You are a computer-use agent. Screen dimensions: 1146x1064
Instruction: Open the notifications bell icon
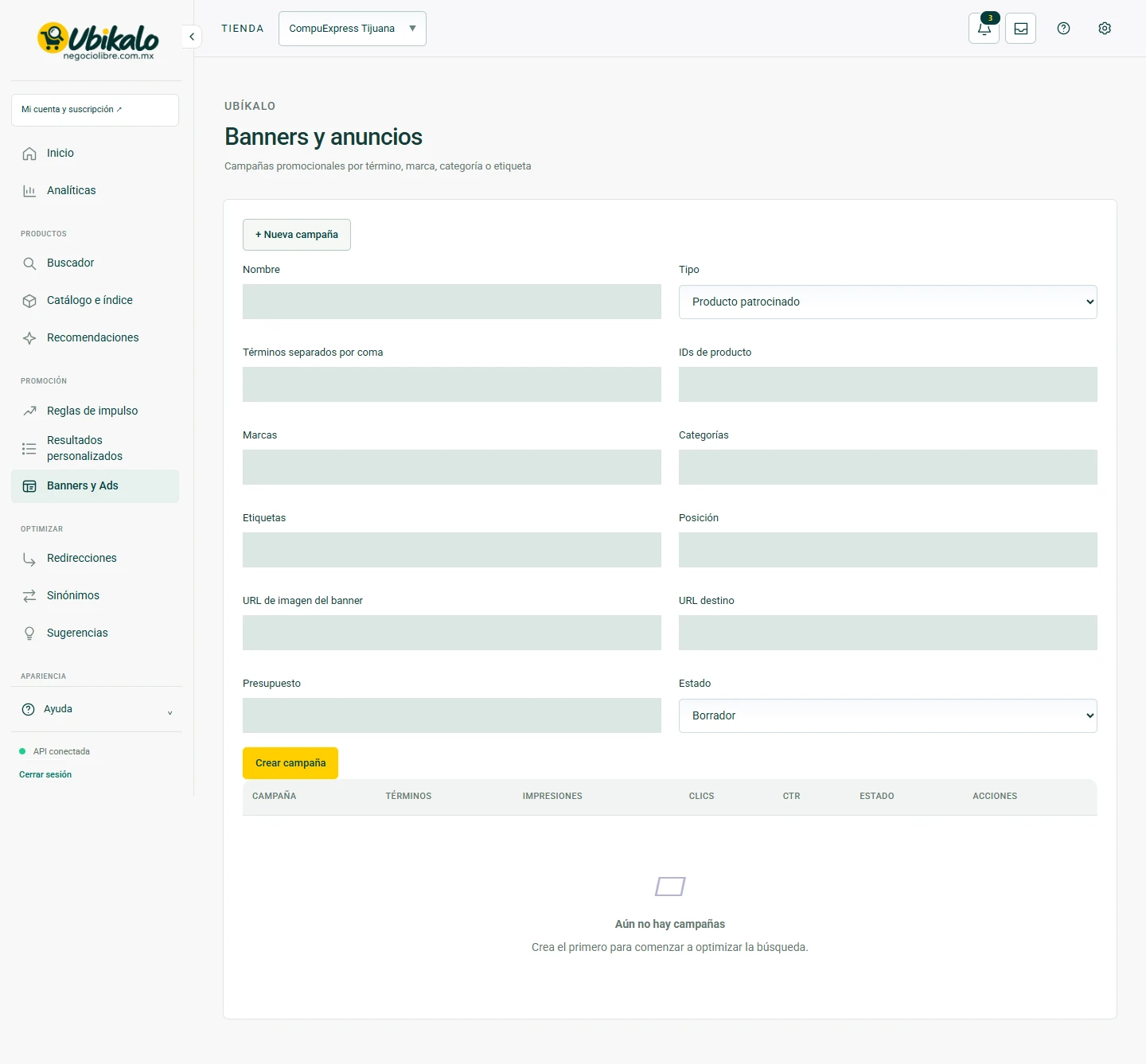point(984,29)
